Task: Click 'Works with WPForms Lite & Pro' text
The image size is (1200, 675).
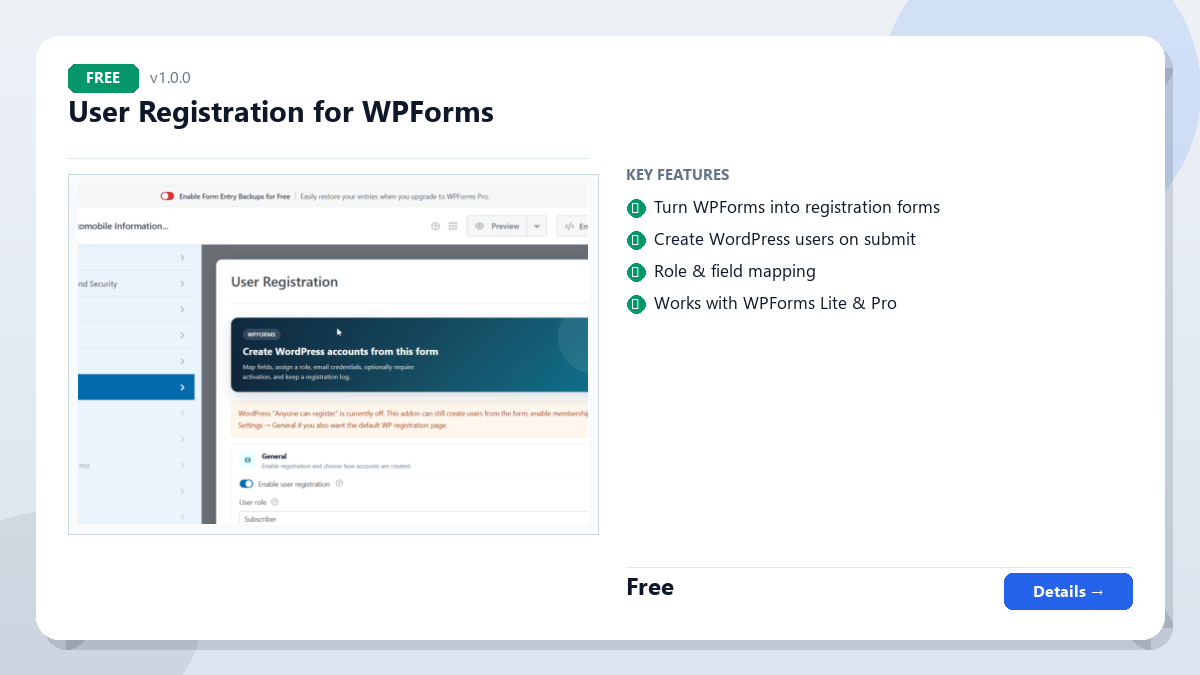Action: coord(775,304)
